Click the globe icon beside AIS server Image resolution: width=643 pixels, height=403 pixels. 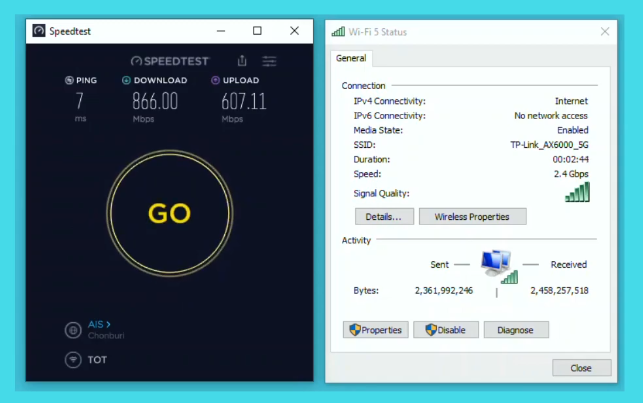pos(73,330)
